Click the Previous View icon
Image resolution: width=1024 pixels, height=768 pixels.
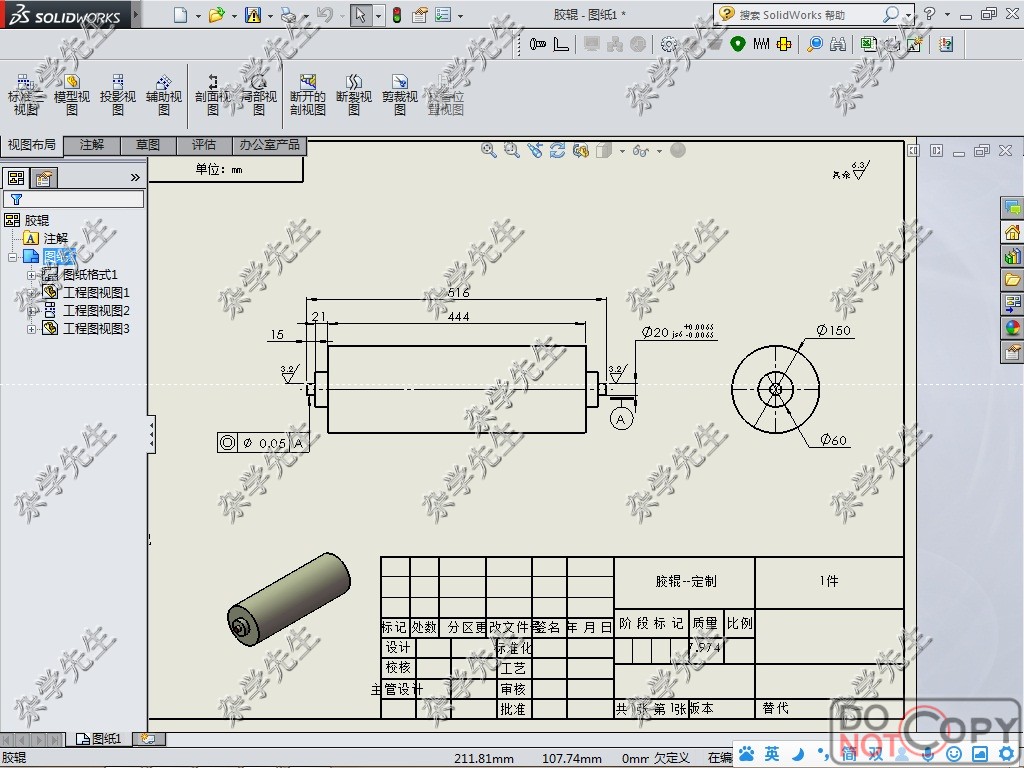pos(535,150)
